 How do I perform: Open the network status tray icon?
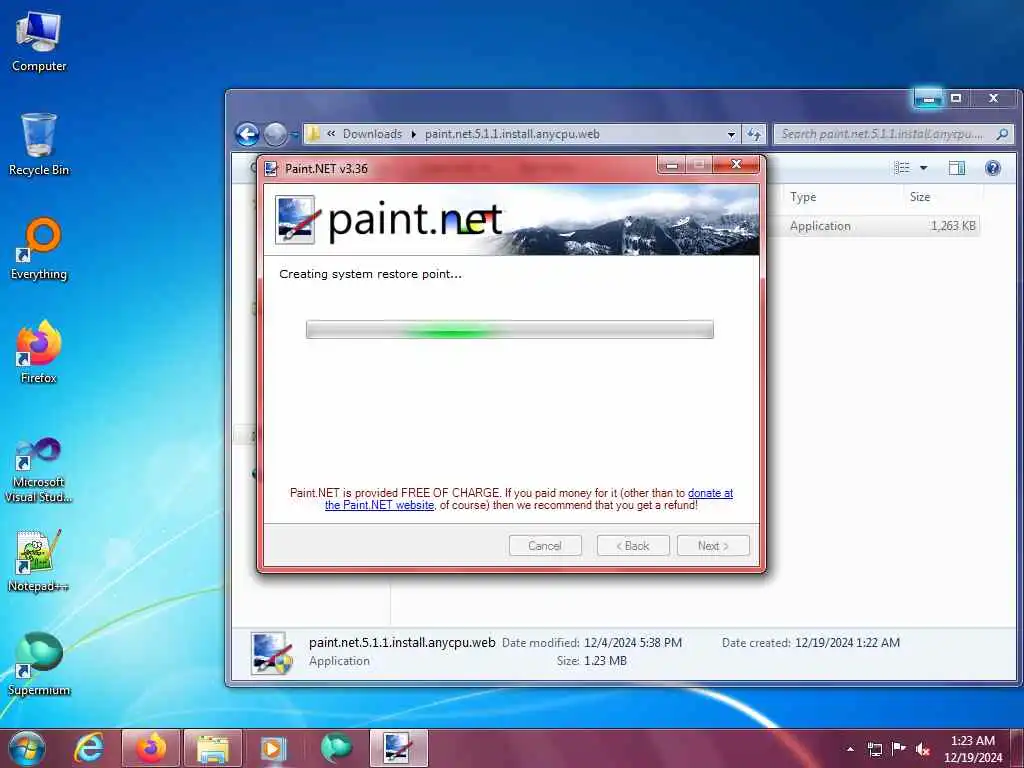(874, 749)
